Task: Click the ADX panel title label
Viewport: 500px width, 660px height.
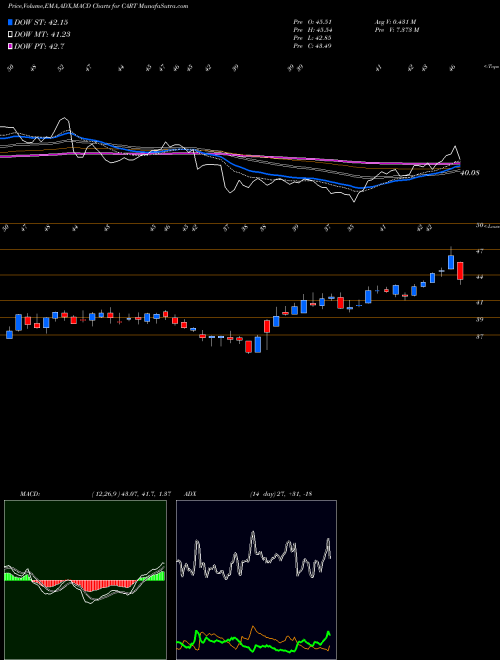Action: 191,494
